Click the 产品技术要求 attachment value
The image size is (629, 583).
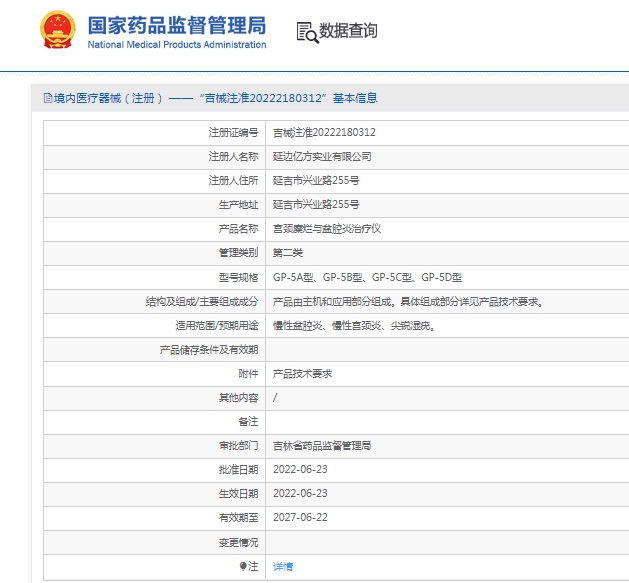(x=302, y=374)
